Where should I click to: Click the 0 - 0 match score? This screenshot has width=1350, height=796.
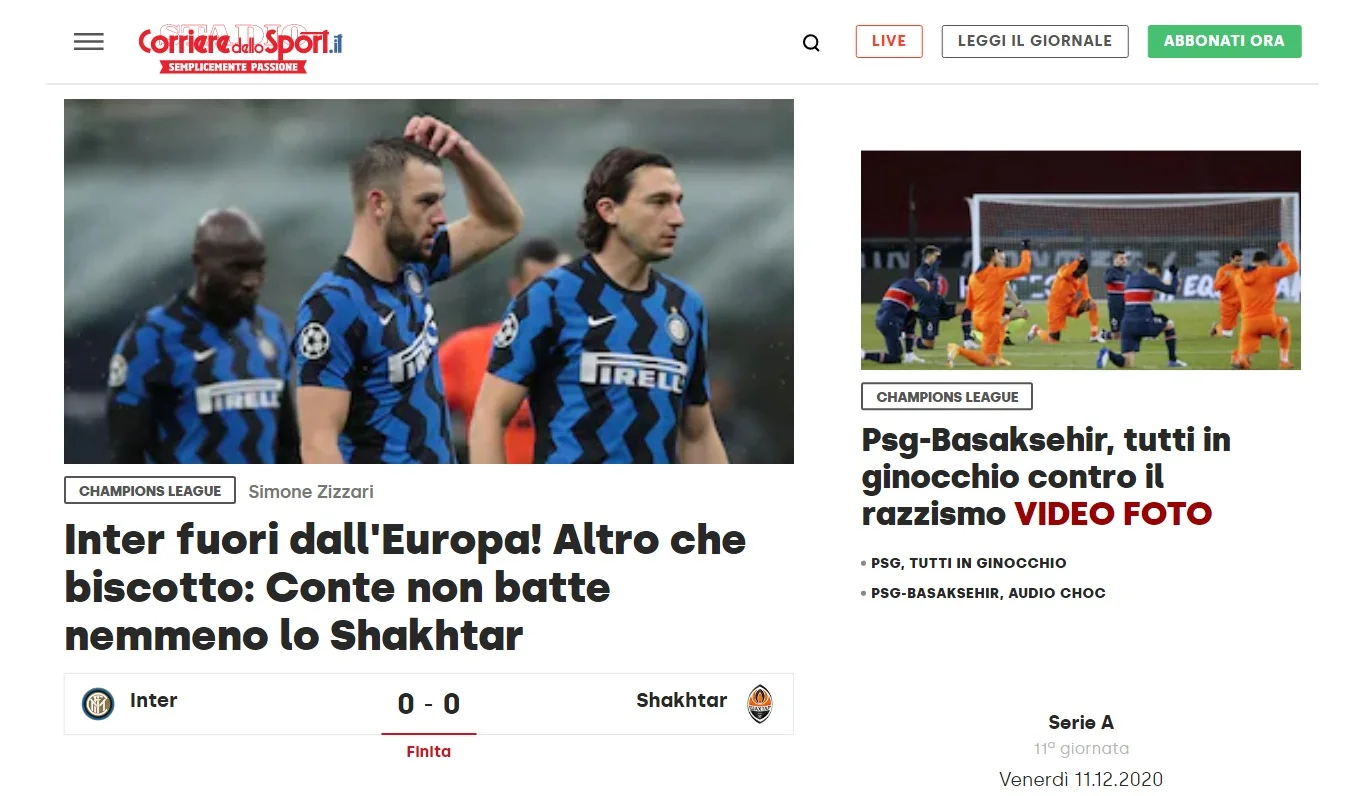click(x=429, y=704)
